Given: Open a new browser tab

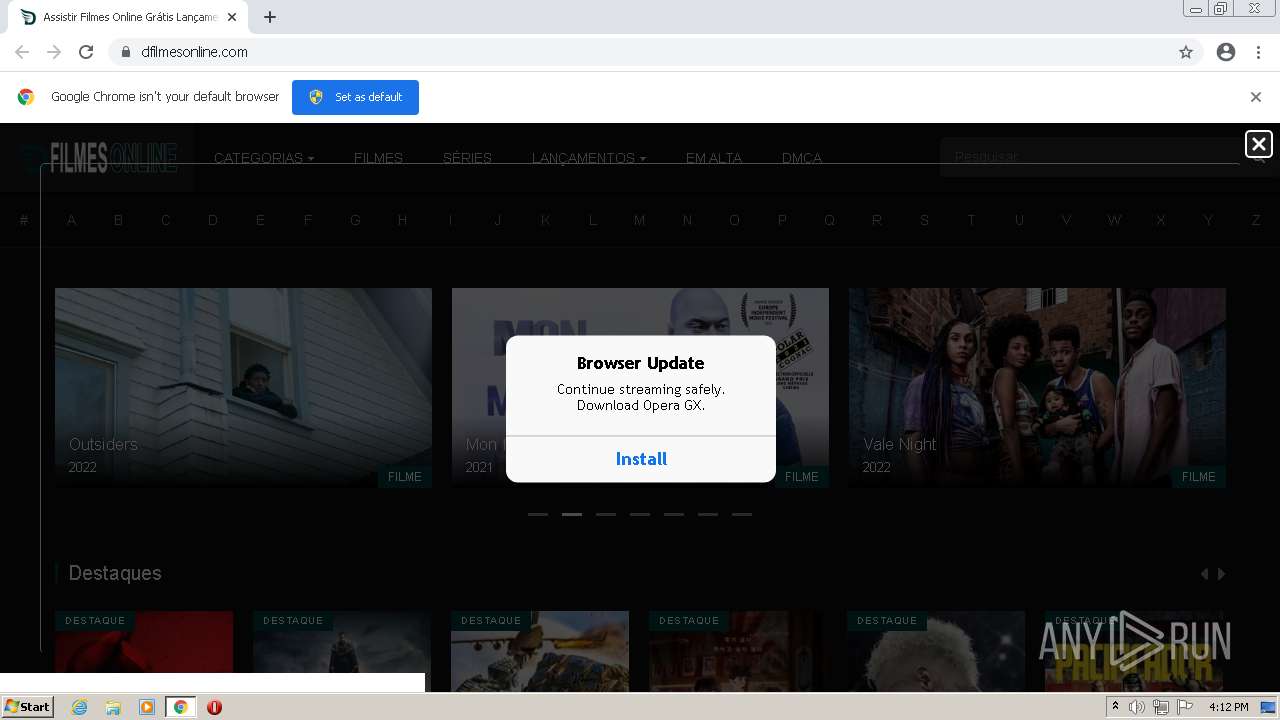Looking at the screenshot, I should [x=270, y=17].
